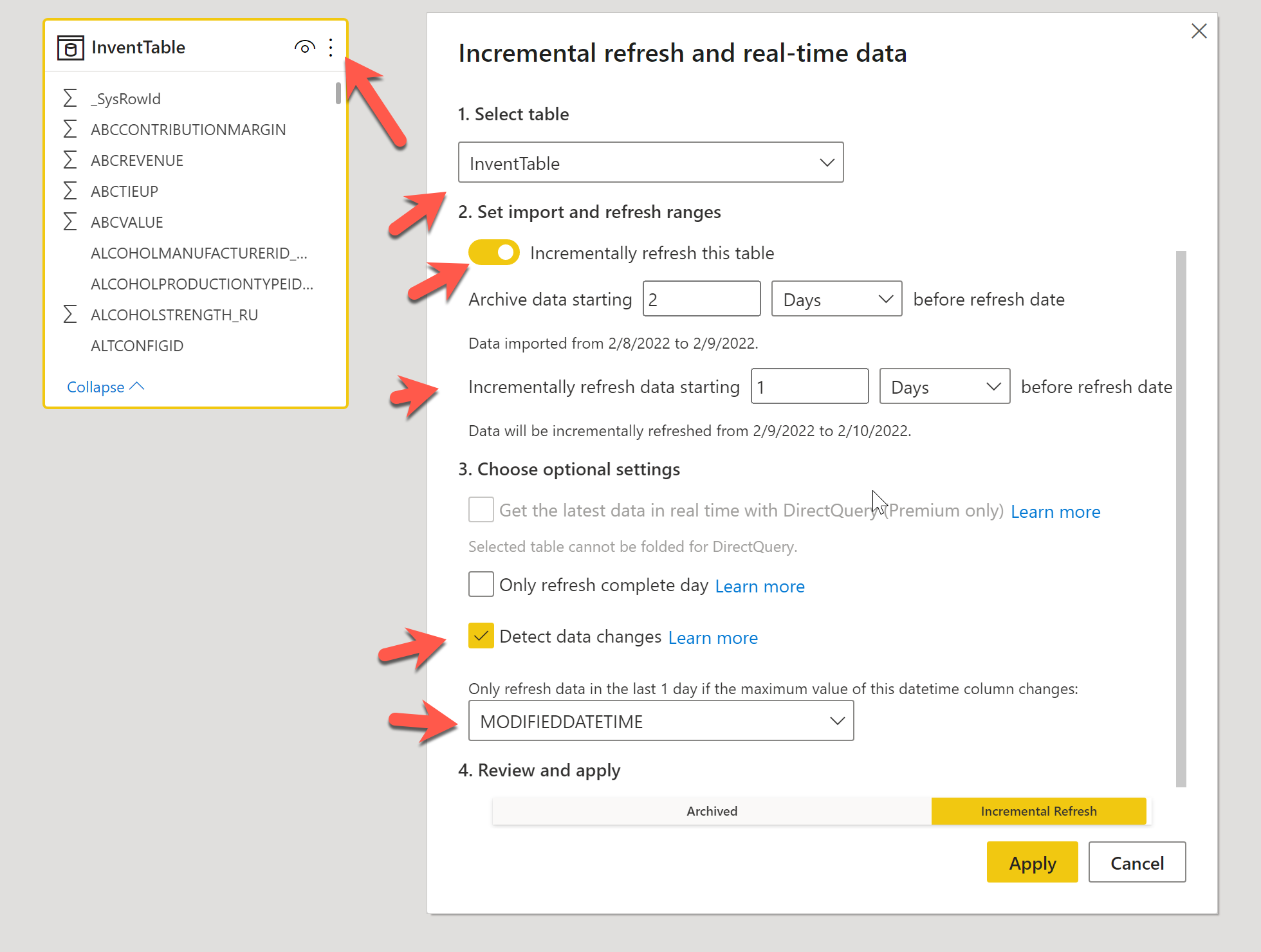
Task: Check Only refresh complete day box
Action: 481,585
